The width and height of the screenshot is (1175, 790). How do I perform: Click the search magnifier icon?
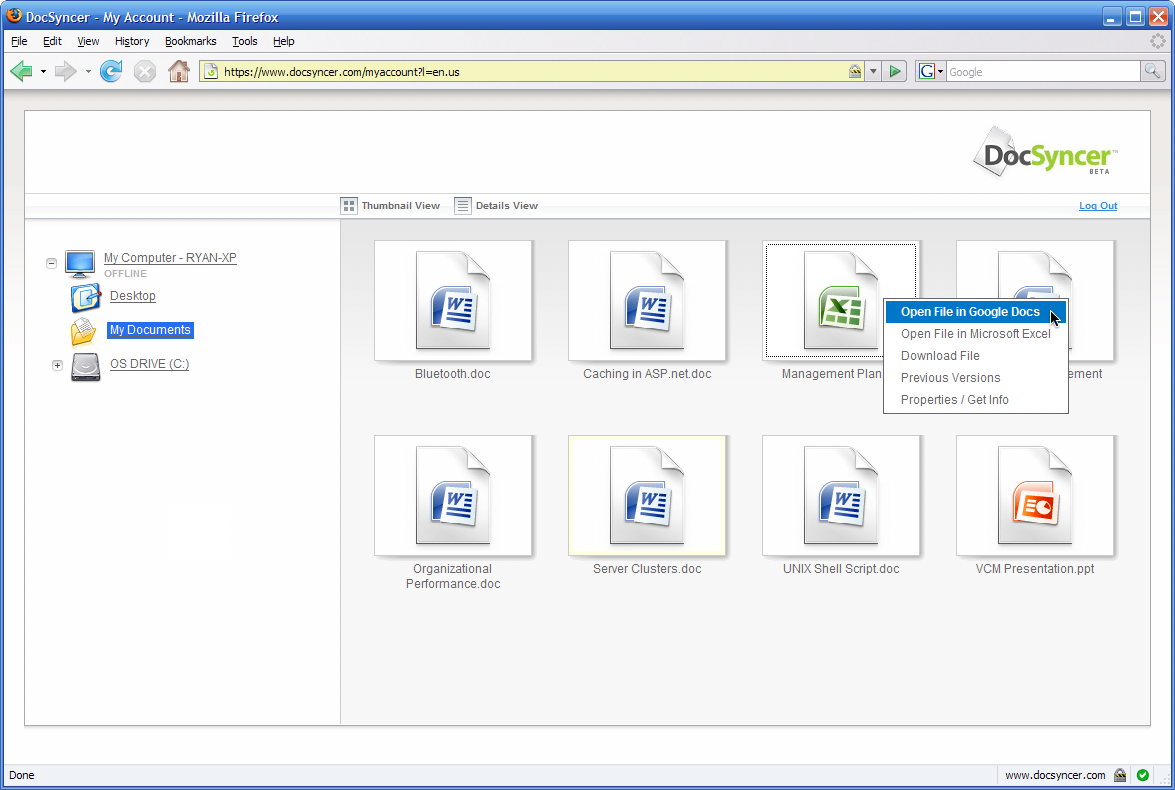pyautogui.click(x=1153, y=71)
